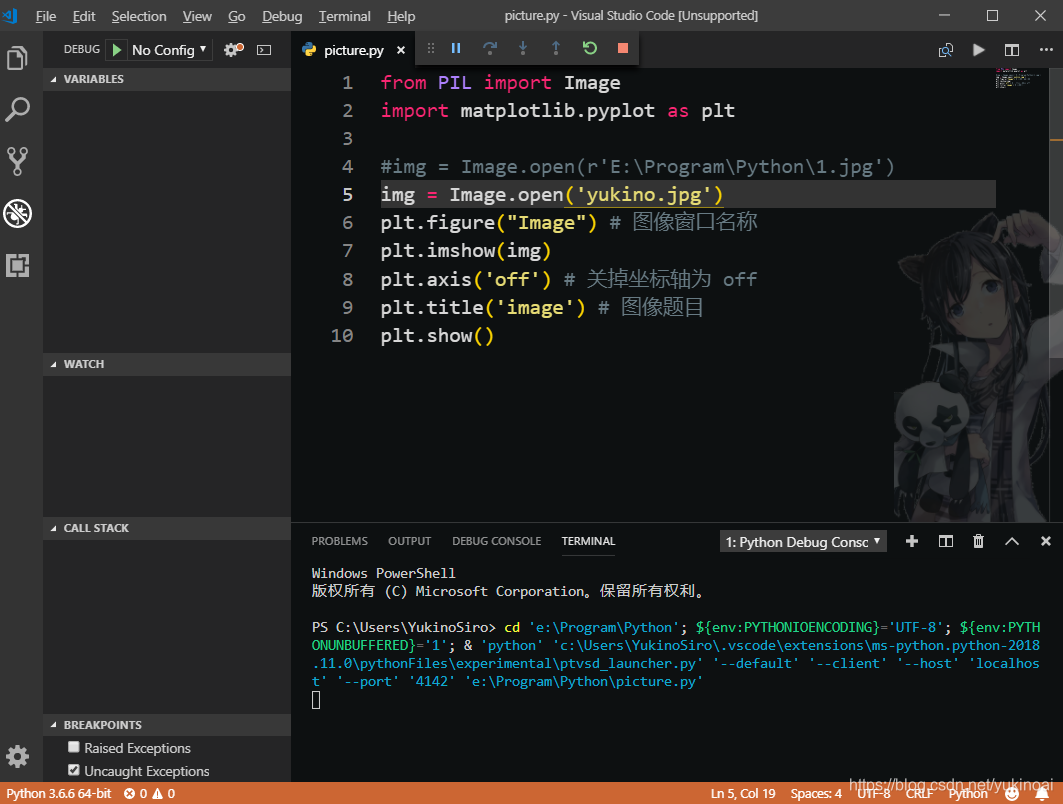Change end of line sequence CRLF
This screenshot has width=1063, height=804.
tap(919, 794)
